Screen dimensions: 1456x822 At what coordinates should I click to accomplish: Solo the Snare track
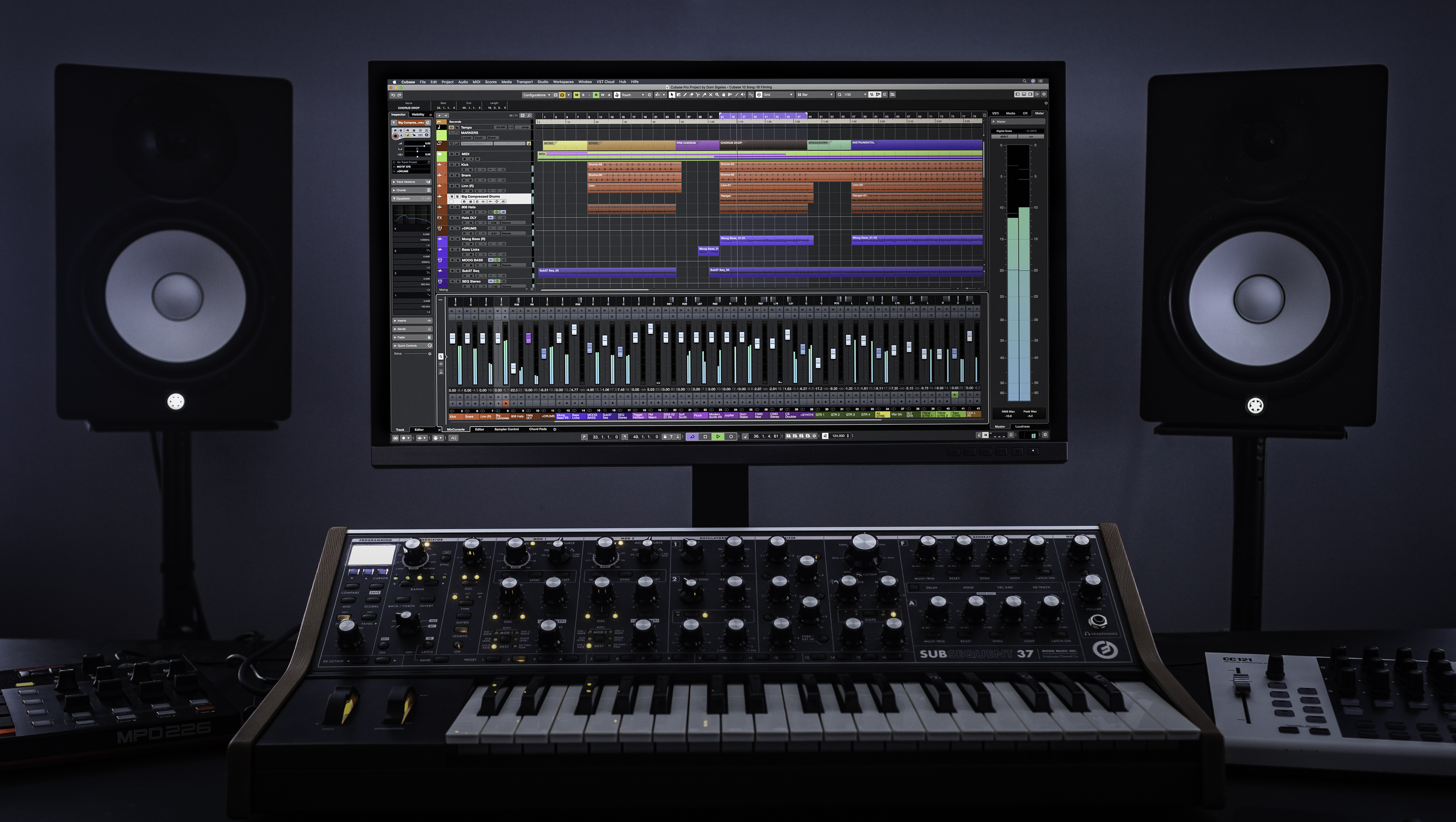tap(457, 175)
